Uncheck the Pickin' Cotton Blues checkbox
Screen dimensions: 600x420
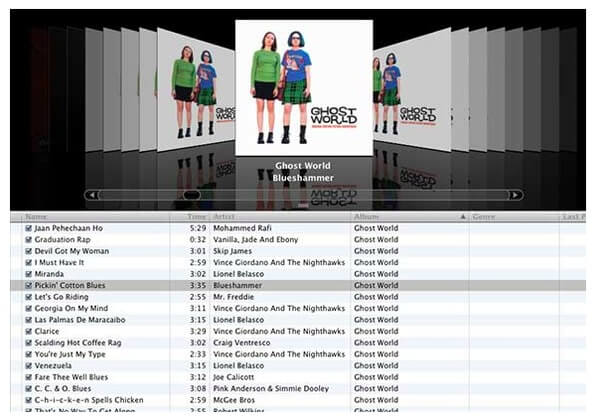point(28,285)
